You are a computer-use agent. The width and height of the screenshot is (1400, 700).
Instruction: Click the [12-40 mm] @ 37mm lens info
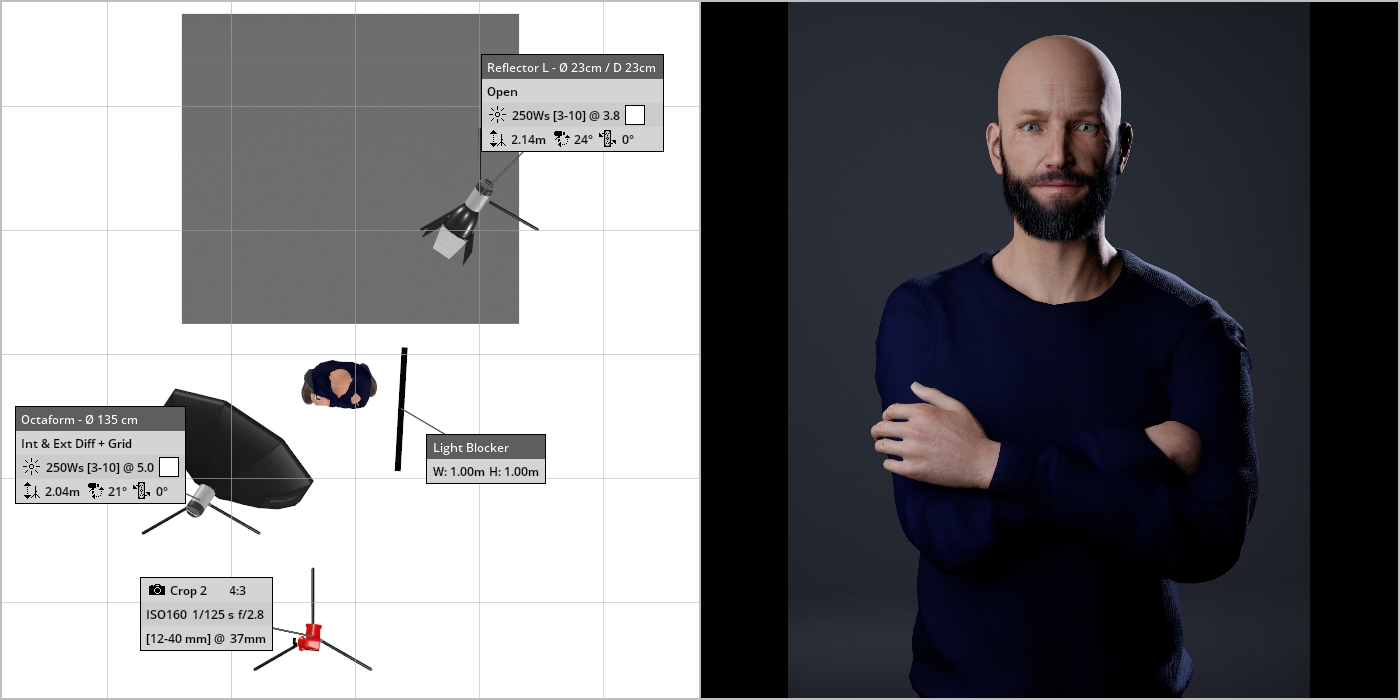[205, 638]
